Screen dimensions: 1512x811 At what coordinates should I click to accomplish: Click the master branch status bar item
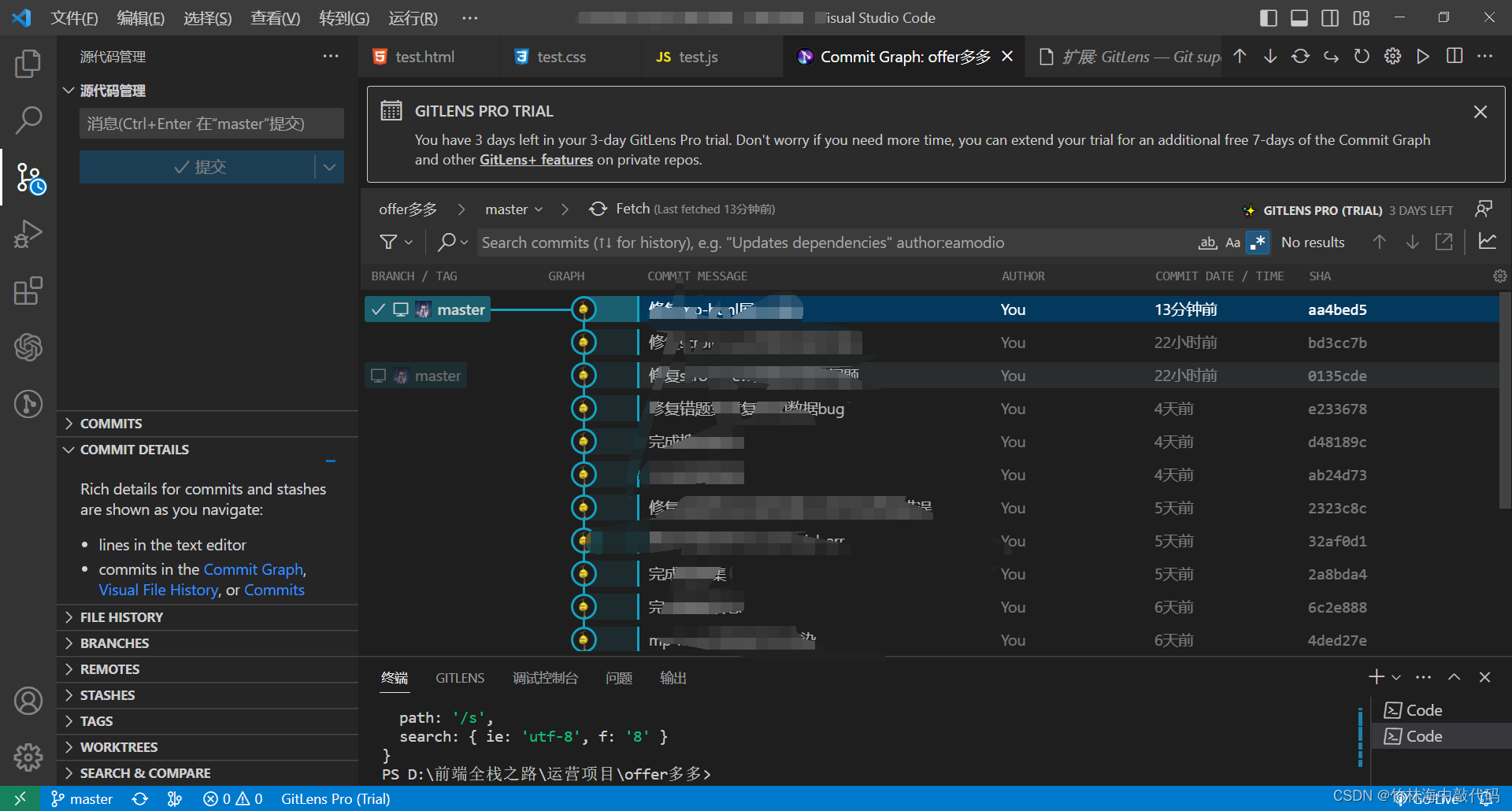tap(82, 798)
